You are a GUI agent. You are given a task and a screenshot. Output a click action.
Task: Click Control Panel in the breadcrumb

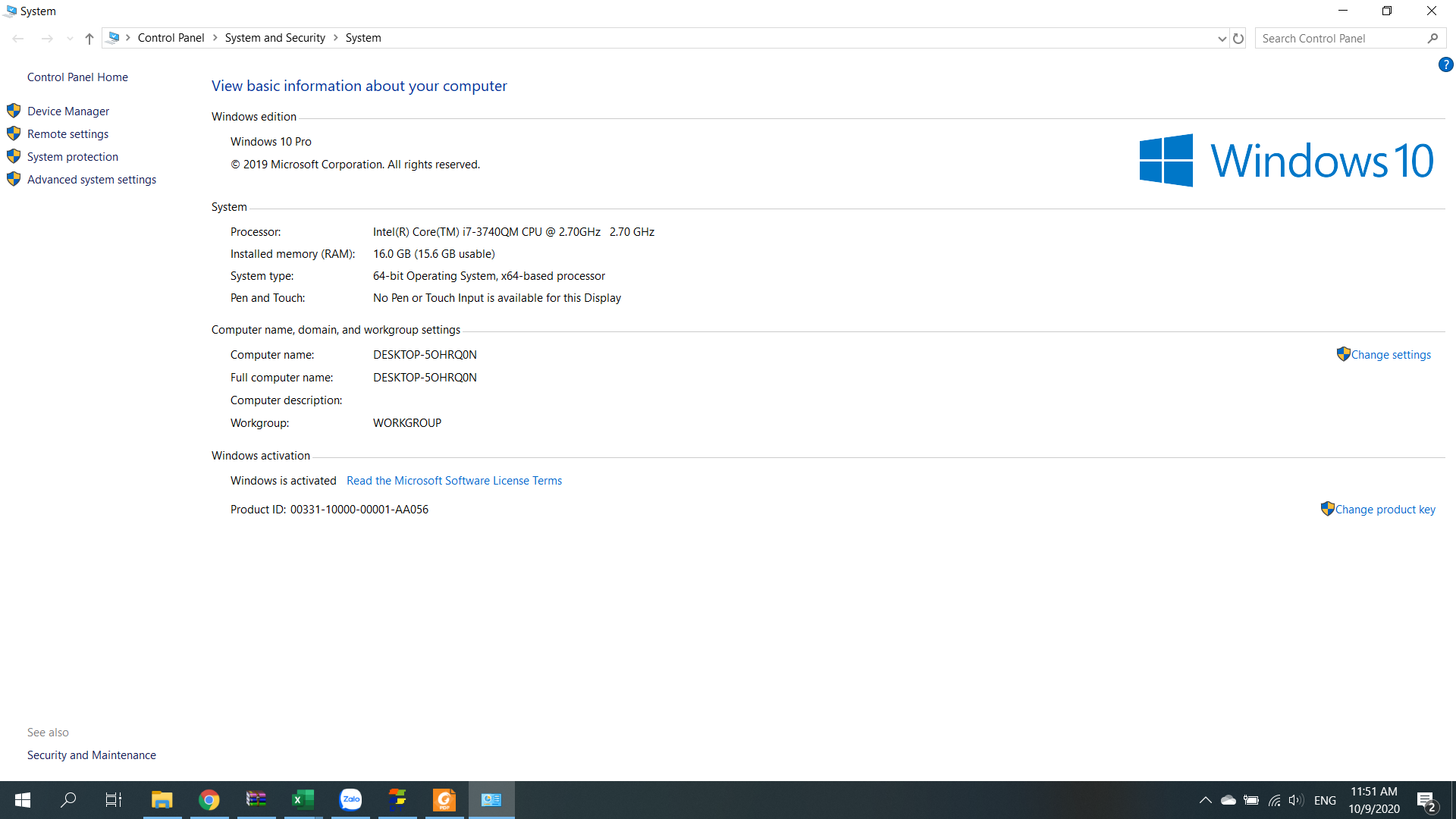(171, 38)
